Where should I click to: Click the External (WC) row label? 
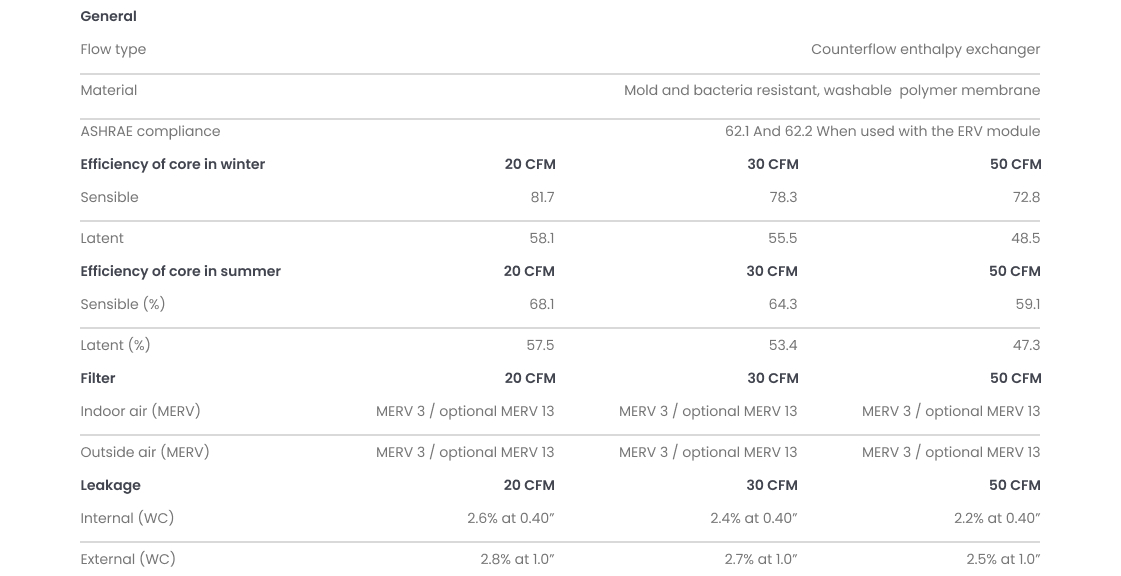pyautogui.click(x=127, y=559)
